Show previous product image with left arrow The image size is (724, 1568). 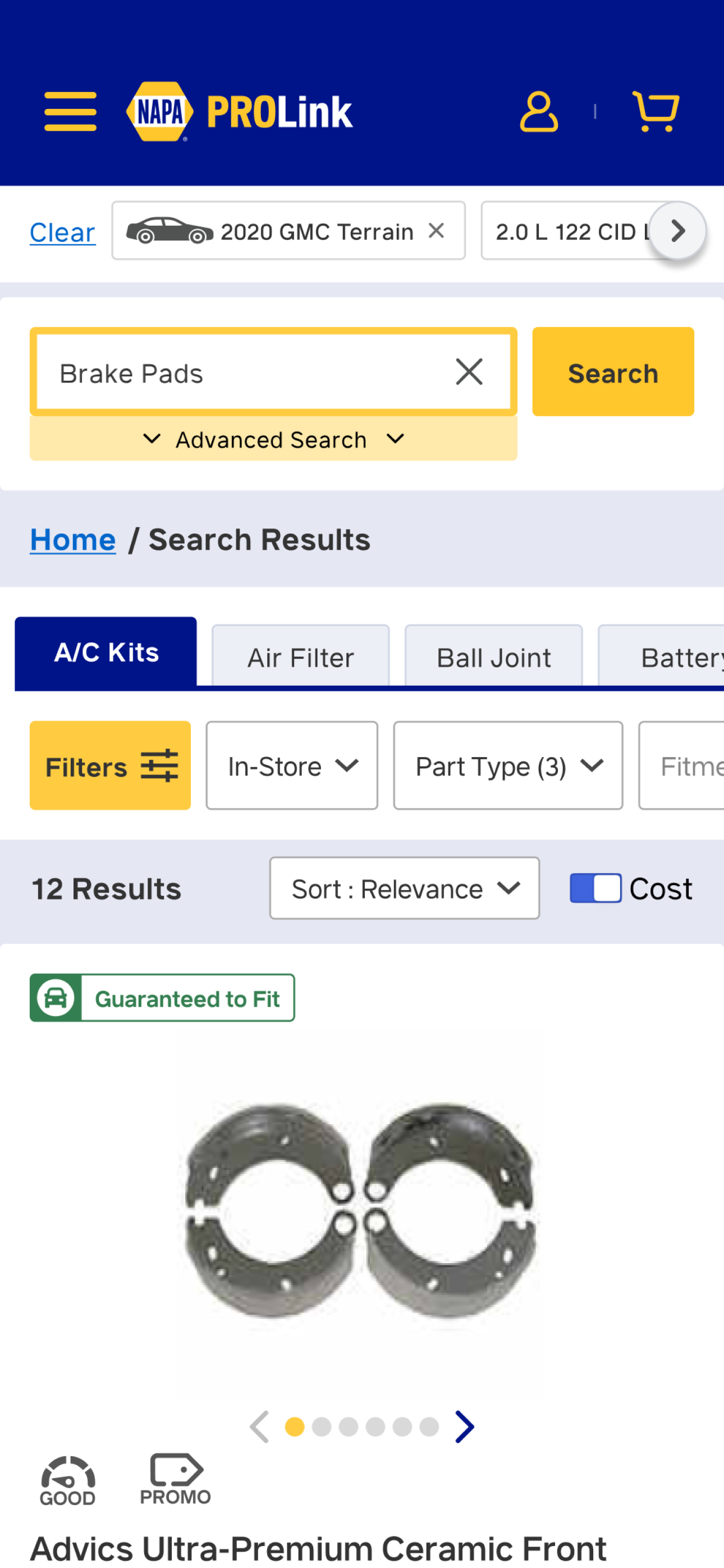[260, 1427]
